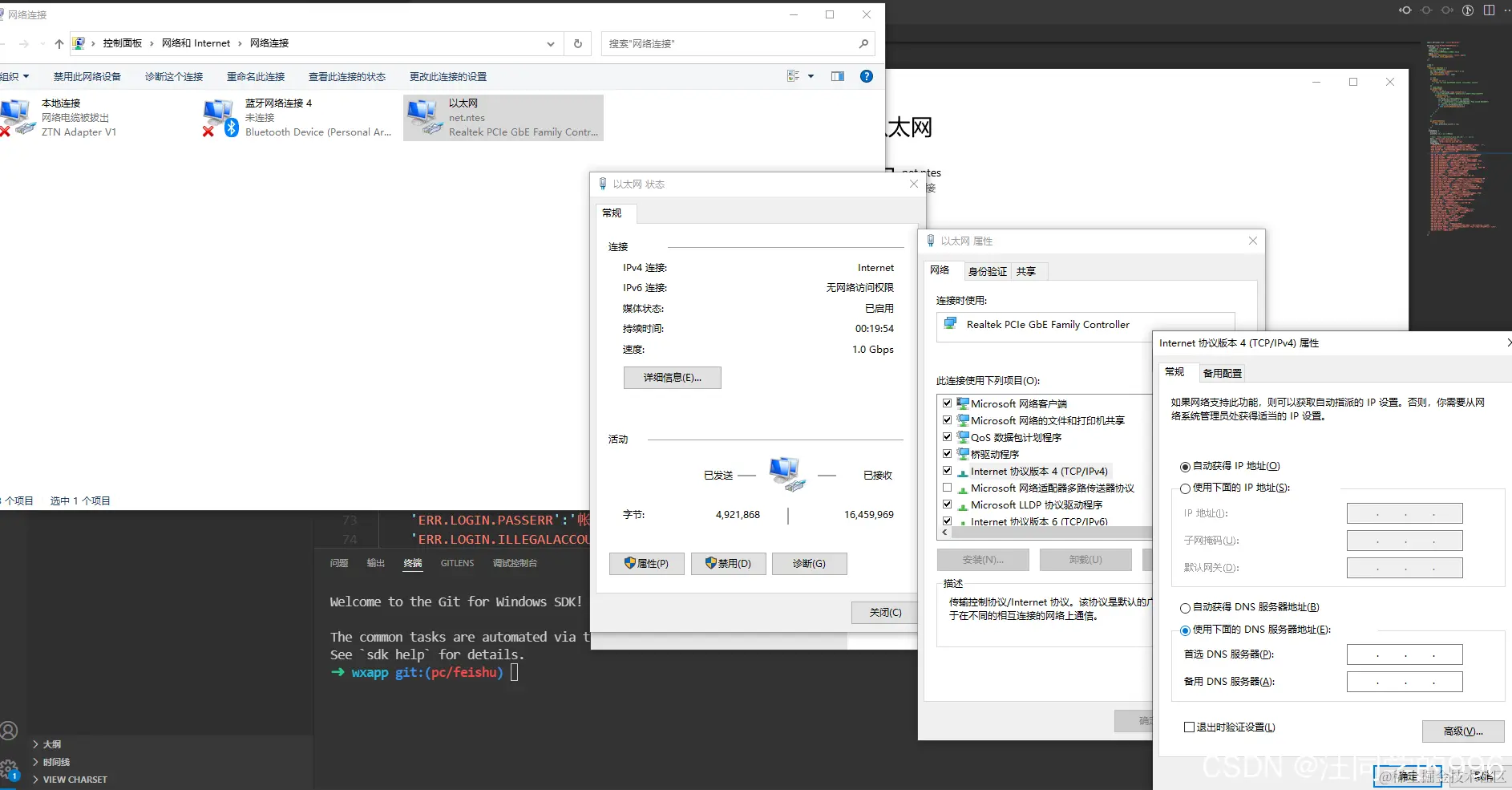The height and width of the screenshot is (790, 1512).
Task: Toggle 桥驱动程序 checkbox
Action: click(x=948, y=454)
